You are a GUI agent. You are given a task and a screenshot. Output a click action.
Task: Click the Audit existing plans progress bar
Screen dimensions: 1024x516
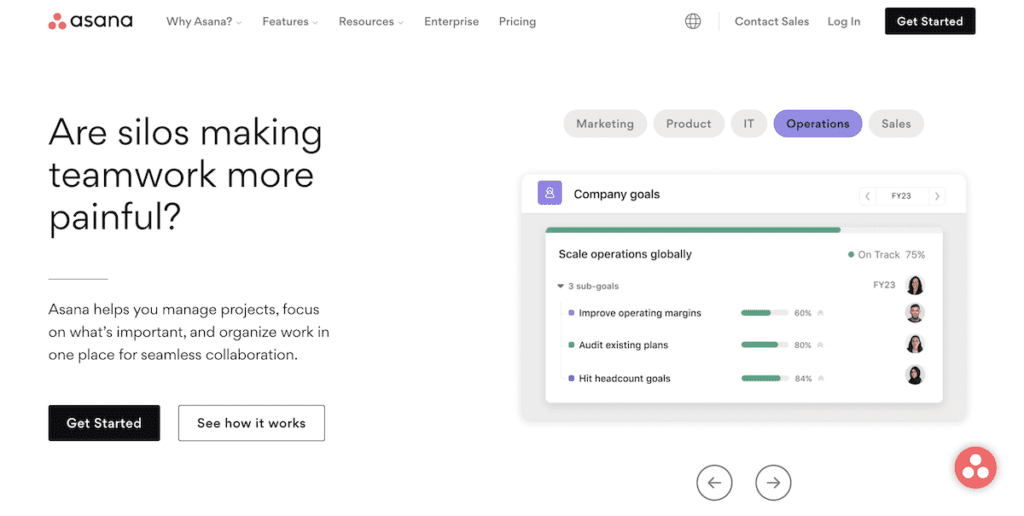(x=764, y=345)
